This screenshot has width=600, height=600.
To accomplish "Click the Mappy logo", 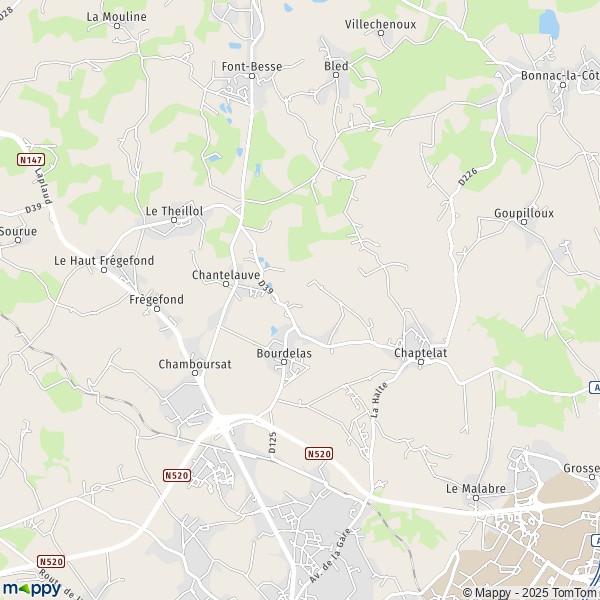I will click(x=32, y=589).
